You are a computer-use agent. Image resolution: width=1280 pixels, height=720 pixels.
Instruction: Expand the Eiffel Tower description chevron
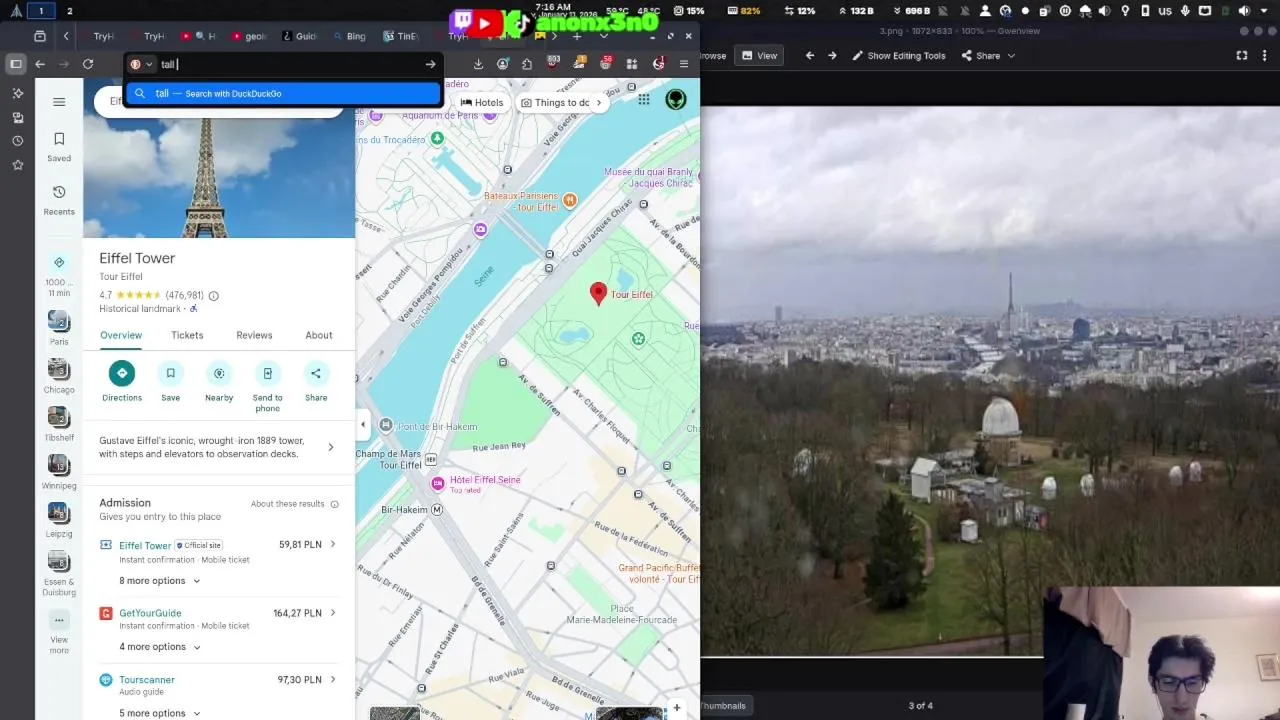point(331,447)
